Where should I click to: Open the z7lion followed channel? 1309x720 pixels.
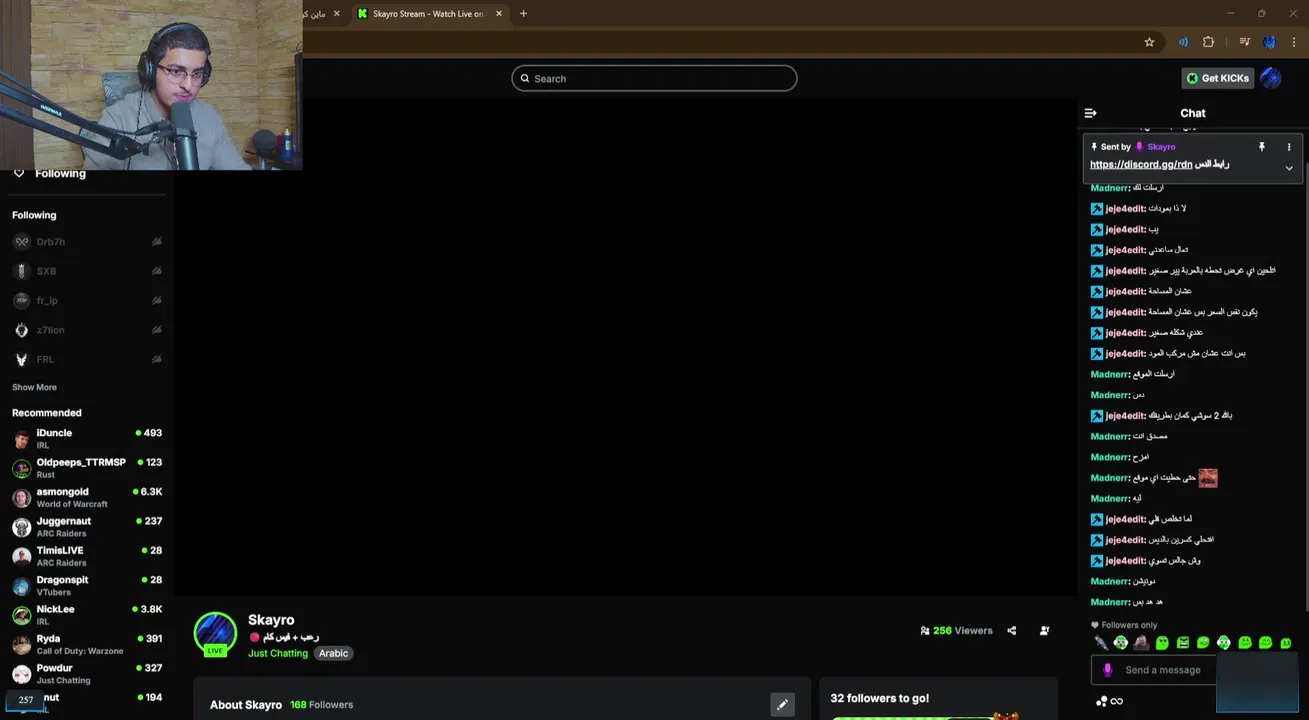pyautogui.click(x=87, y=330)
